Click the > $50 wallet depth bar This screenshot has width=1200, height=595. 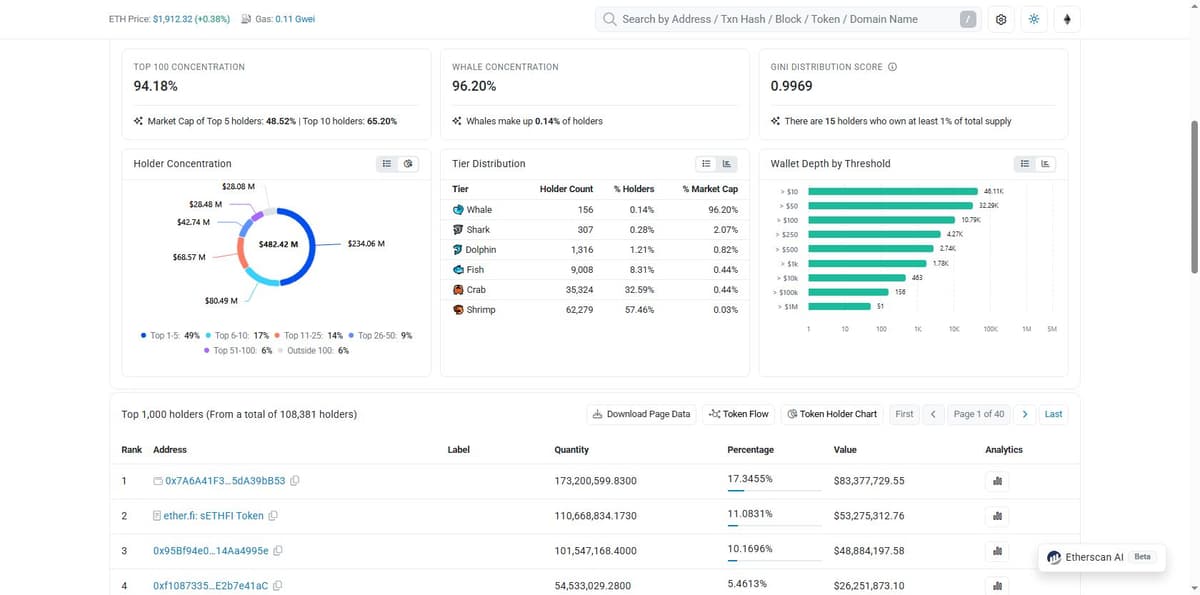891,205
